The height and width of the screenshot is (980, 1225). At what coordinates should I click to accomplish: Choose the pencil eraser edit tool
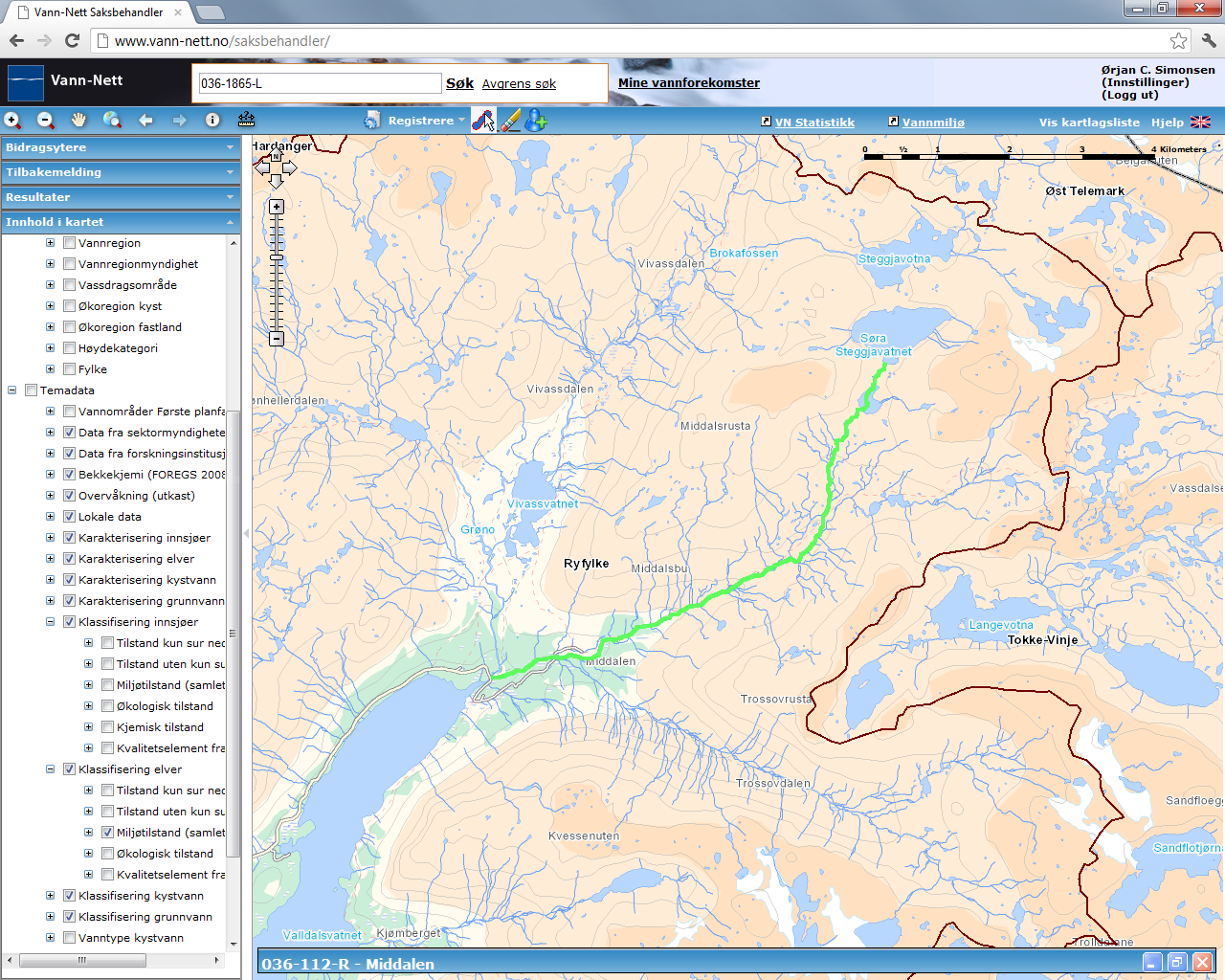point(510,121)
